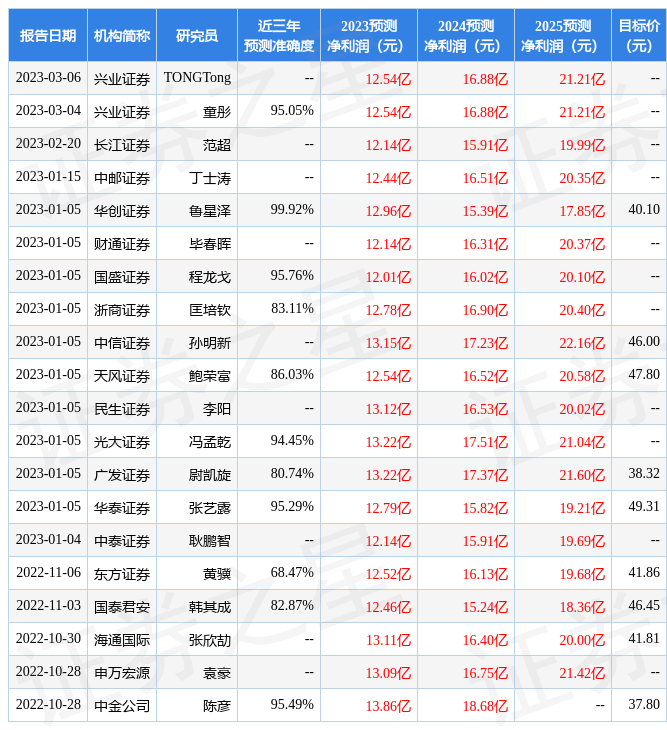Click researcher name 丁士涛

point(210,178)
